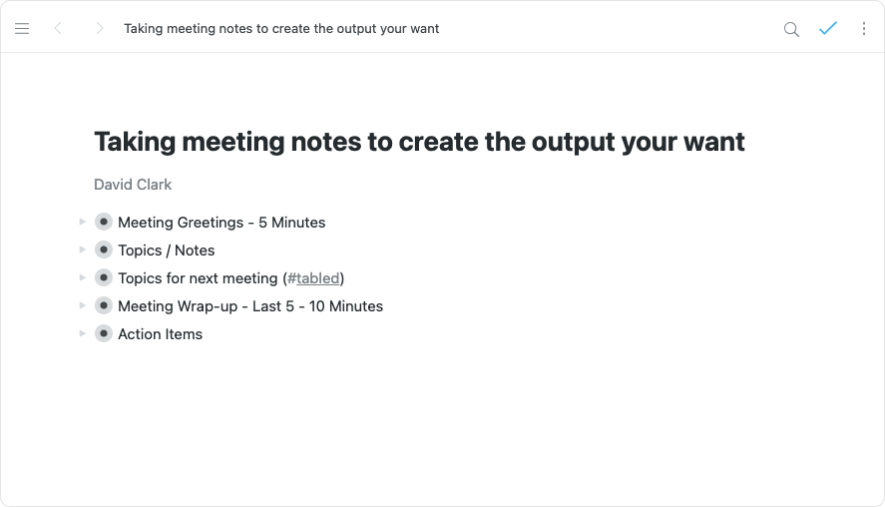Click the David Clark author line
Image resolution: width=885 pixels, height=507 pixels.
(133, 184)
